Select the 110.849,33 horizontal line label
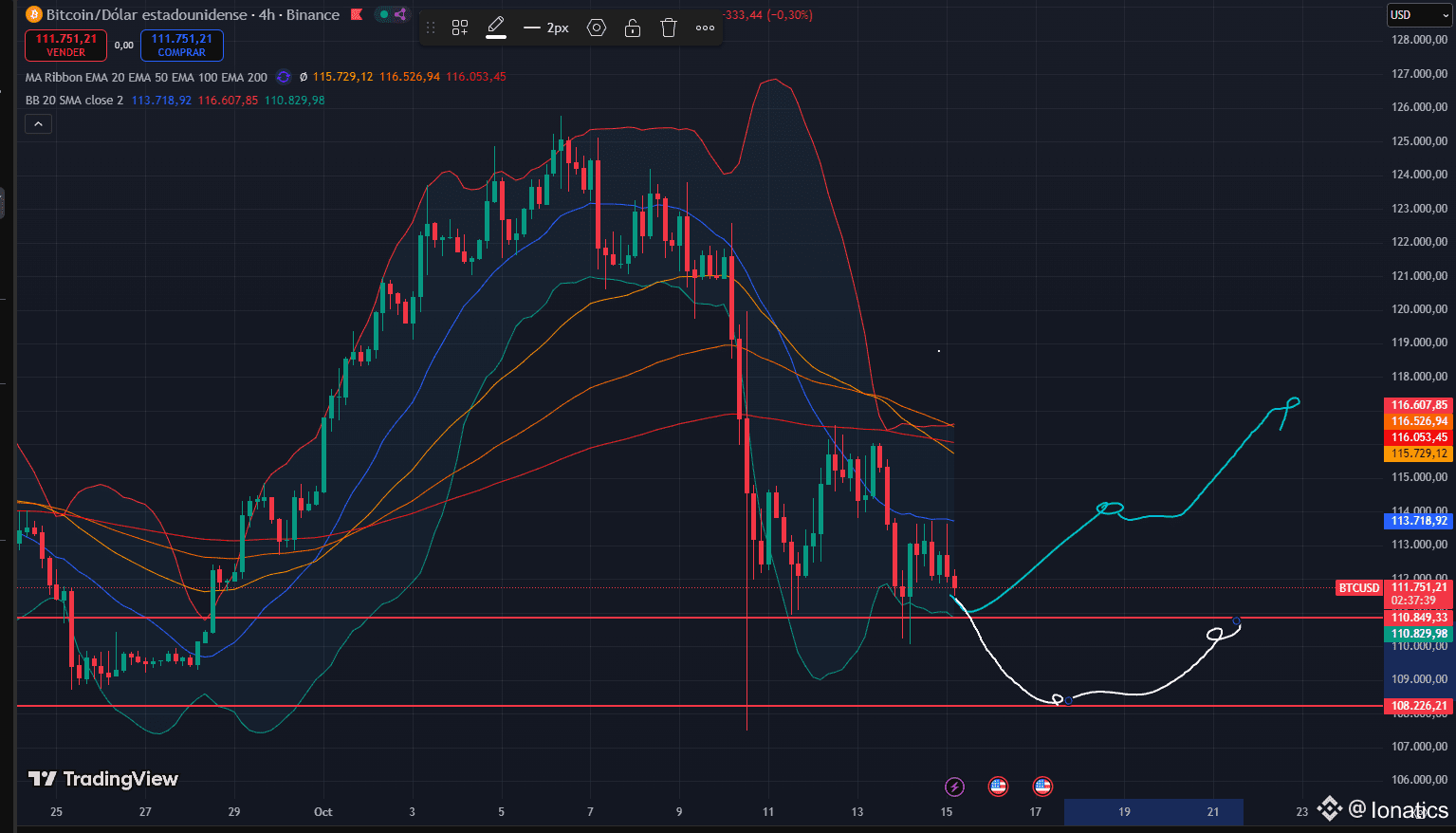 (x=1419, y=618)
